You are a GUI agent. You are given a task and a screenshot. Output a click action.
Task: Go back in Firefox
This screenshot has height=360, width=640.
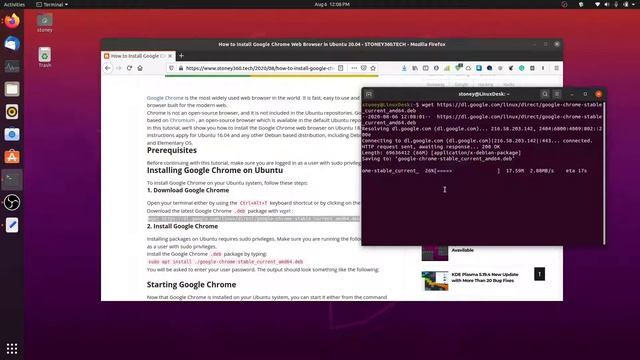108,68
